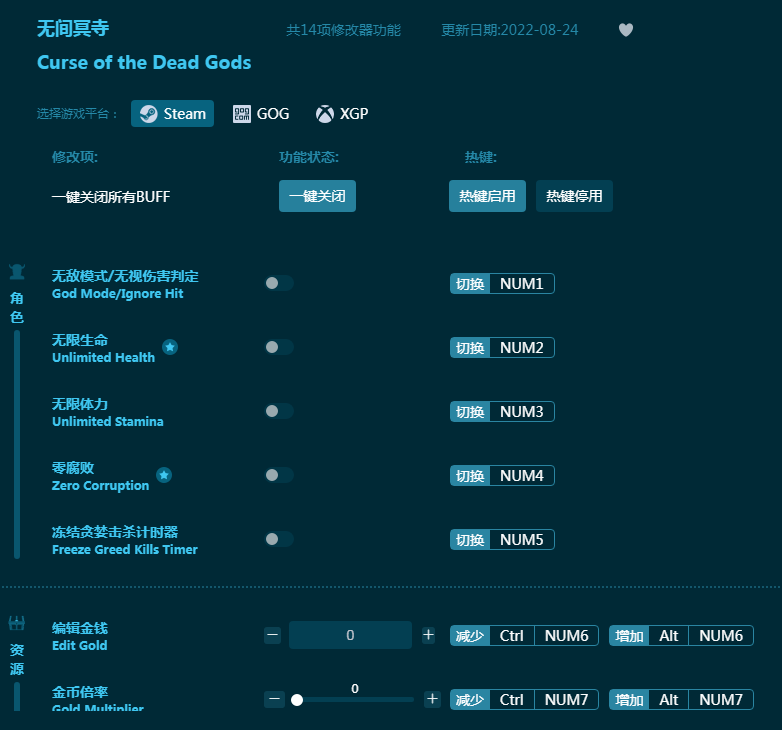The height and width of the screenshot is (730, 782).
Task: Click NUM1 hotkey for God Mode
Action: coord(522,284)
